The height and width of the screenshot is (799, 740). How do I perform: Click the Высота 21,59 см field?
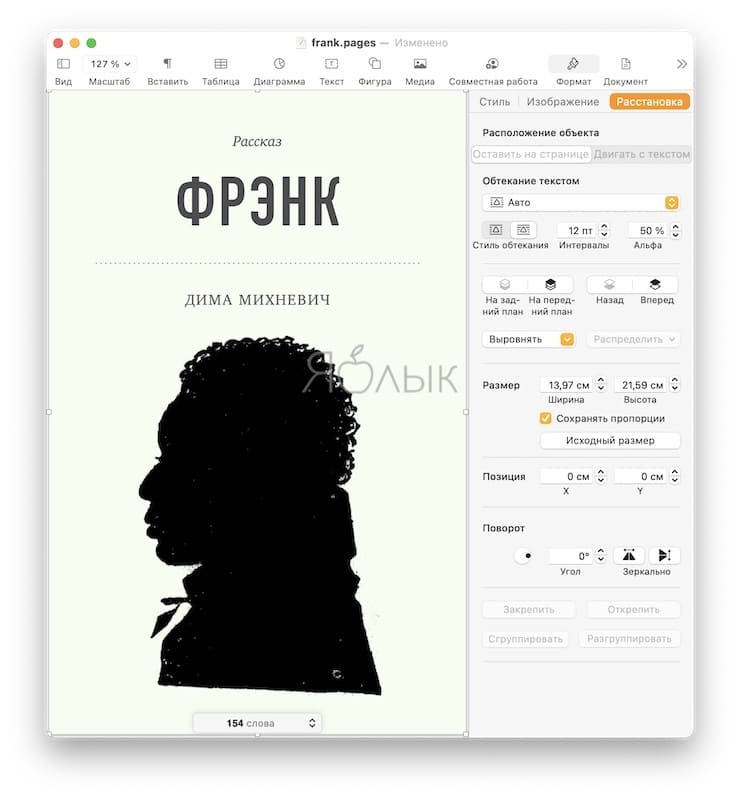click(x=641, y=385)
